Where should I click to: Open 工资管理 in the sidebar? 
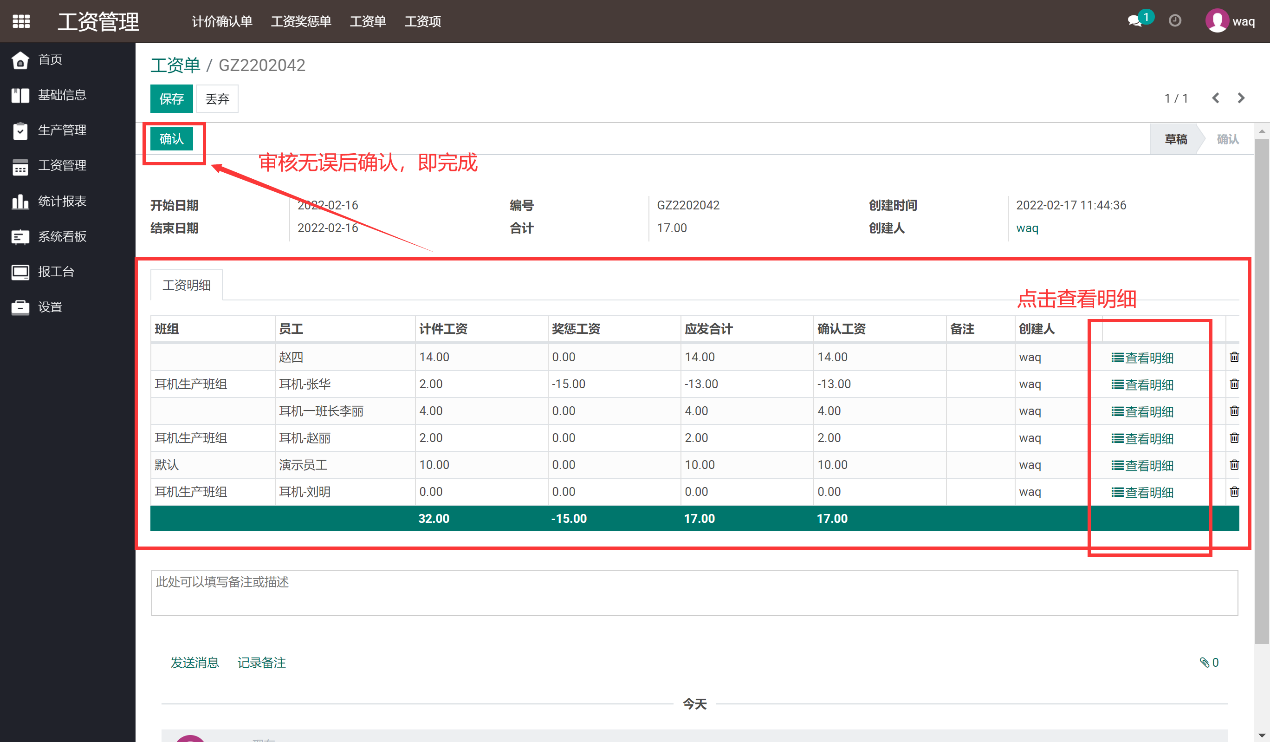pyautogui.click(x=61, y=166)
